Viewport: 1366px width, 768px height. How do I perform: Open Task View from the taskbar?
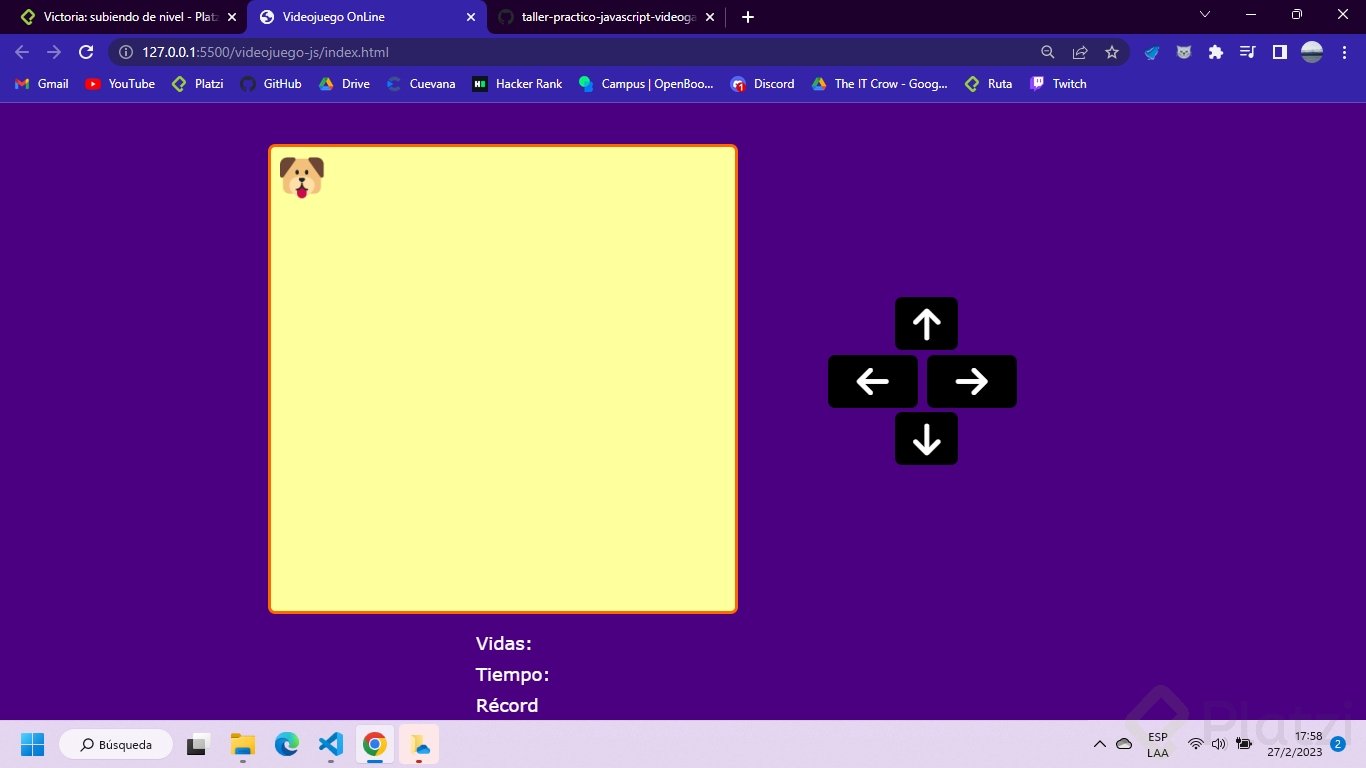[x=200, y=745]
